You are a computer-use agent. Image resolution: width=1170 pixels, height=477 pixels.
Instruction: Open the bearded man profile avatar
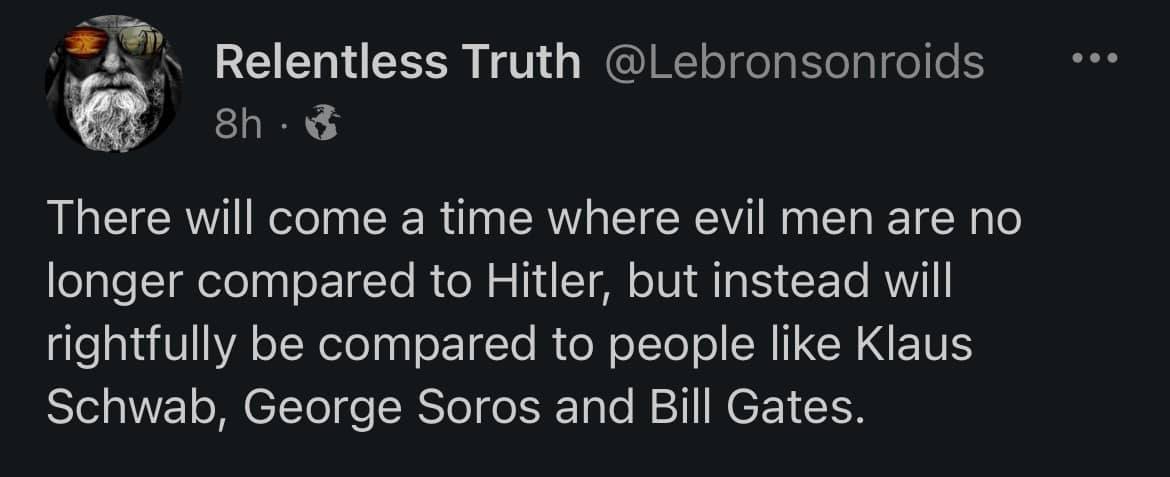[x=110, y=85]
